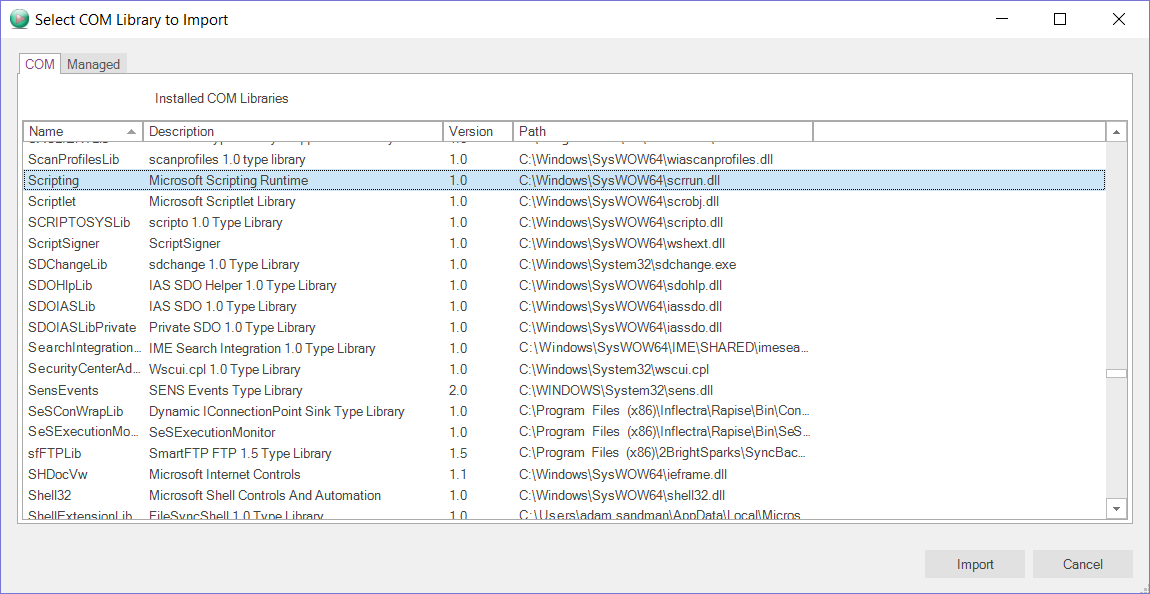This screenshot has width=1150, height=594.
Task: Click the Path column header
Action: pos(662,131)
